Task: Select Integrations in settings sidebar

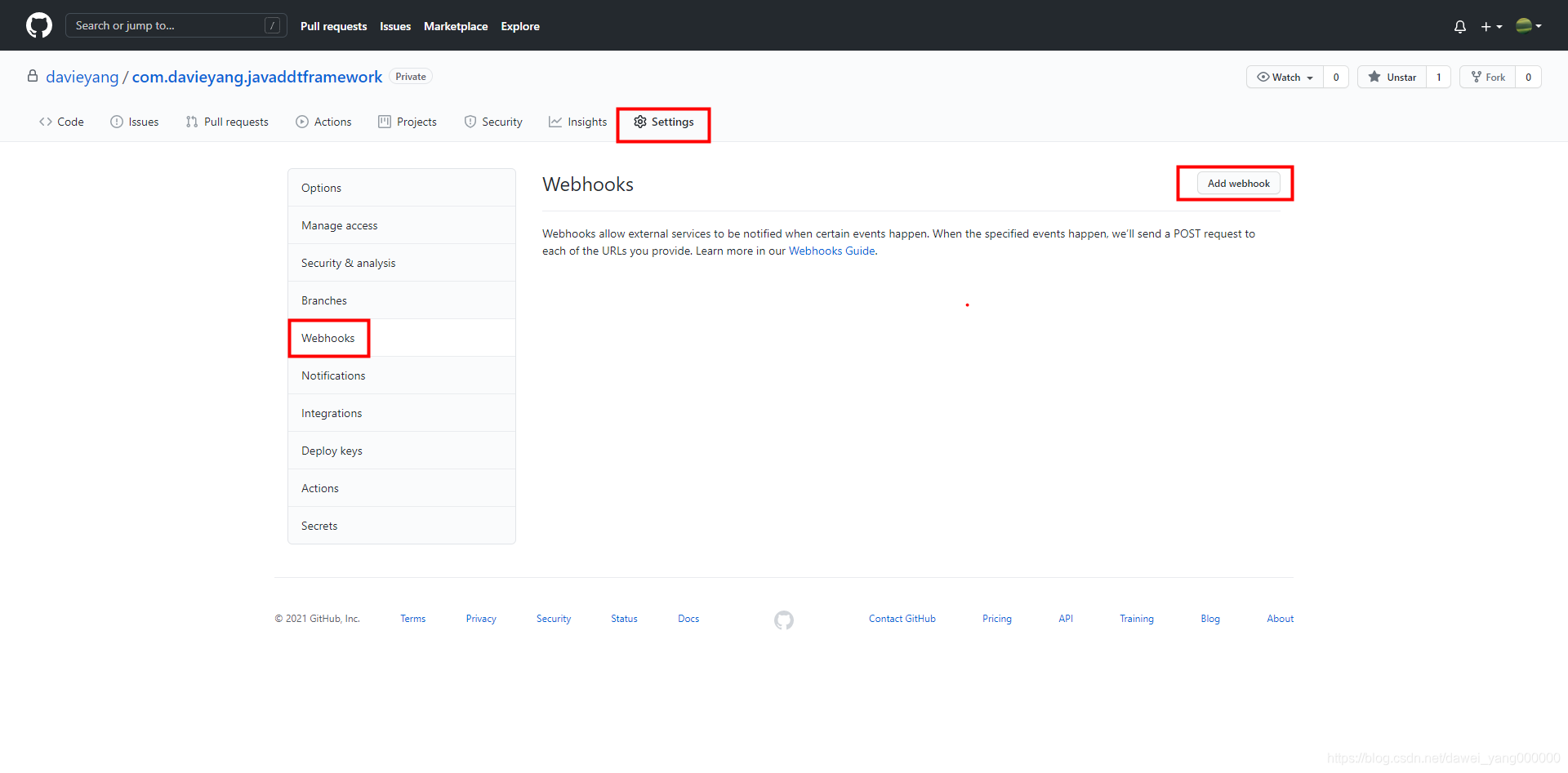Action: tap(402, 413)
